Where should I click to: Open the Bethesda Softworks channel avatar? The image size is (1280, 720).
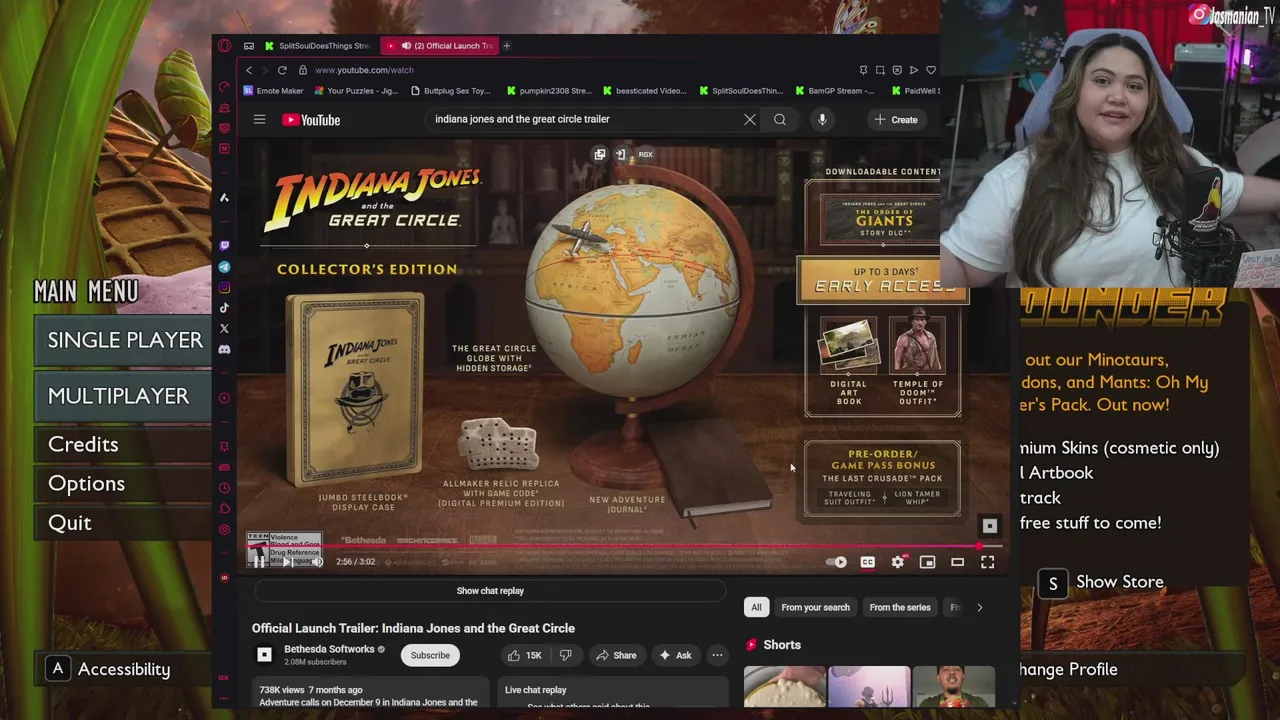click(264, 655)
